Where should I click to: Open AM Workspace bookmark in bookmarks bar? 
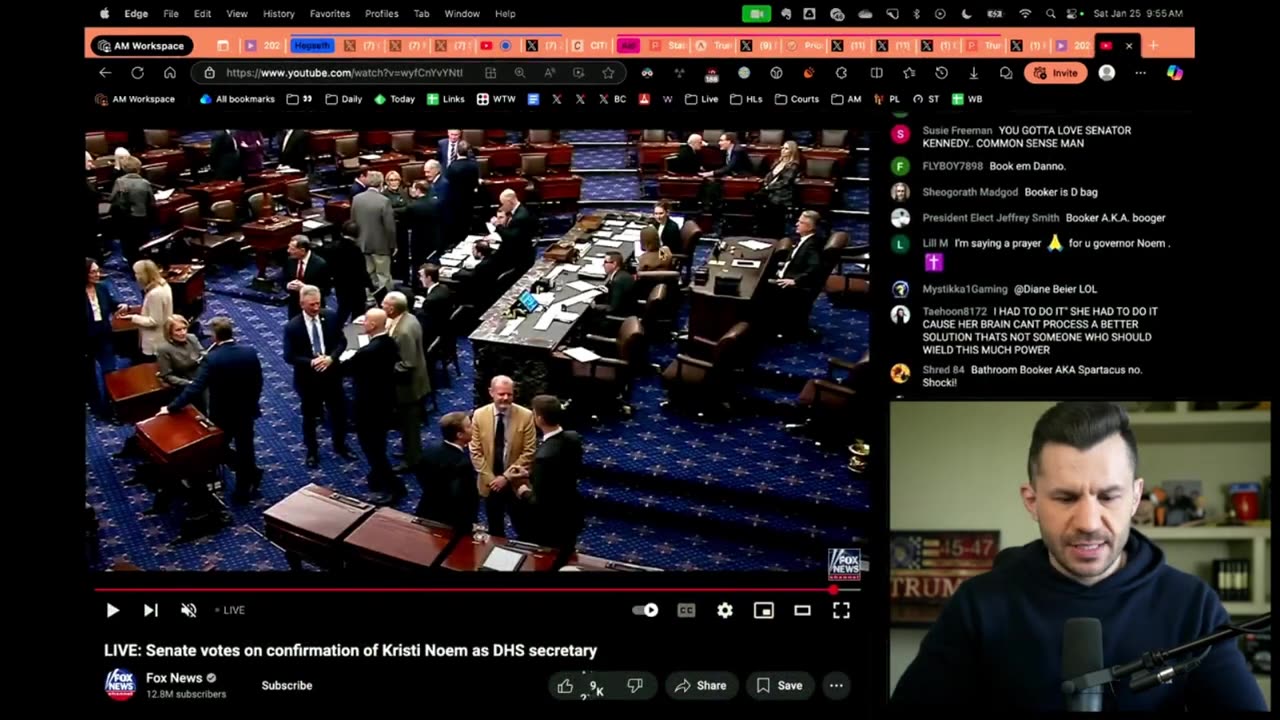134,99
